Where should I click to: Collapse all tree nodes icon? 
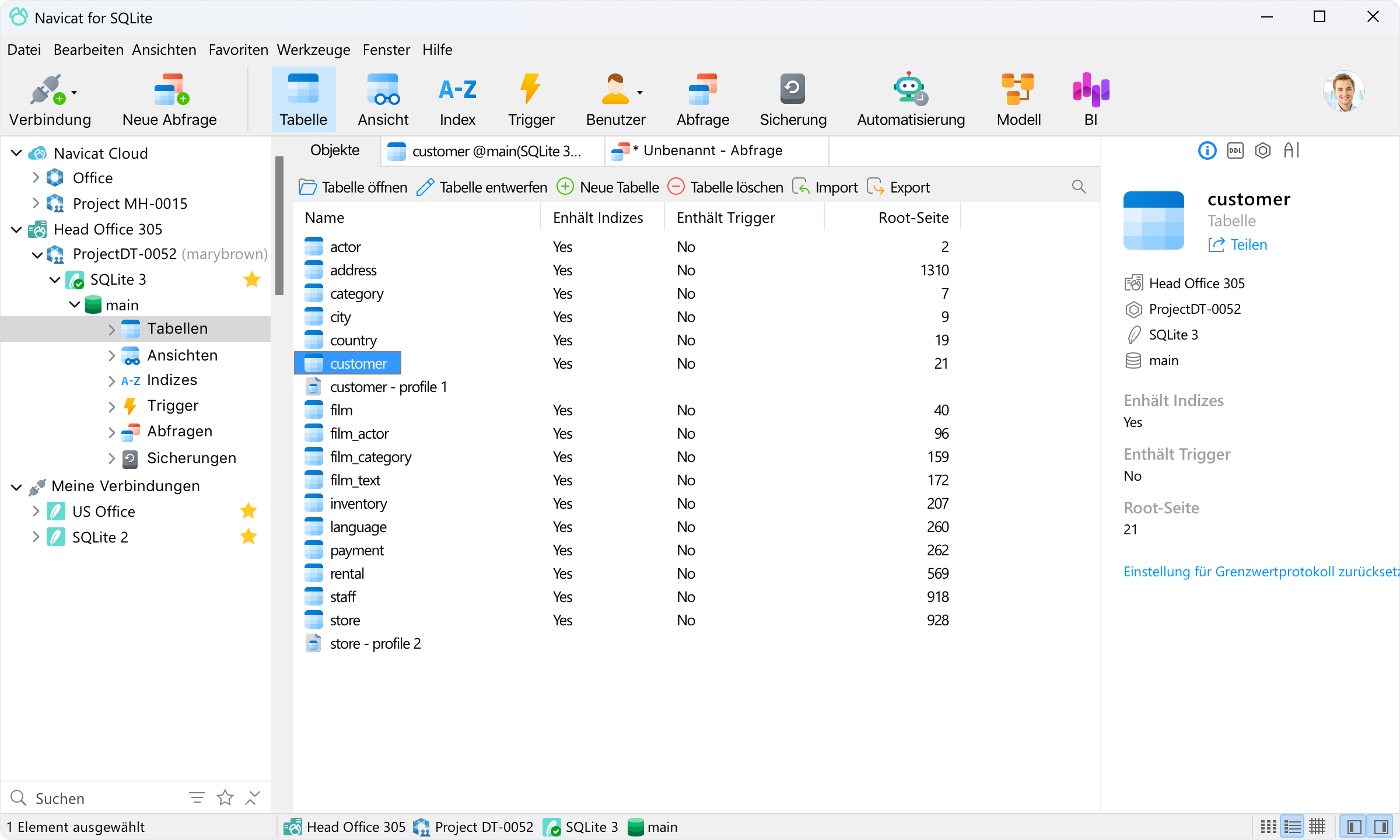click(x=253, y=797)
